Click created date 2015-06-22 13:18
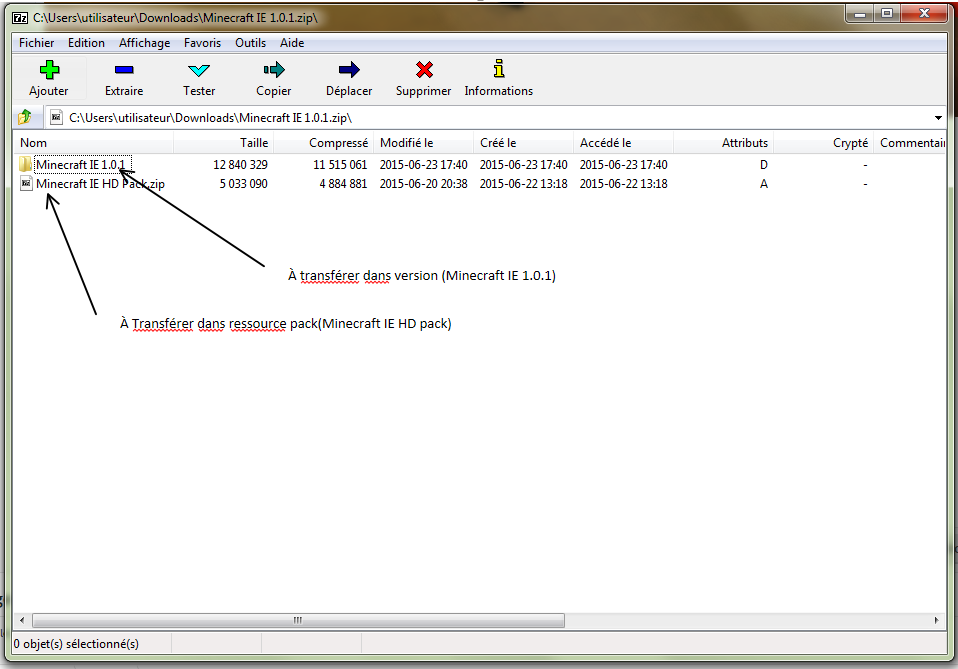This screenshot has height=669, width=958. click(x=524, y=183)
